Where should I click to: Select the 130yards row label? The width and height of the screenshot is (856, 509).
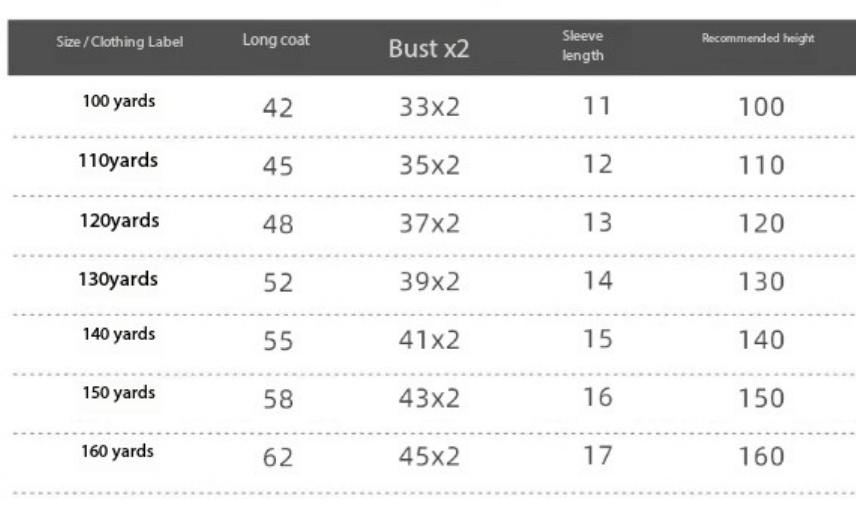[x=118, y=278]
